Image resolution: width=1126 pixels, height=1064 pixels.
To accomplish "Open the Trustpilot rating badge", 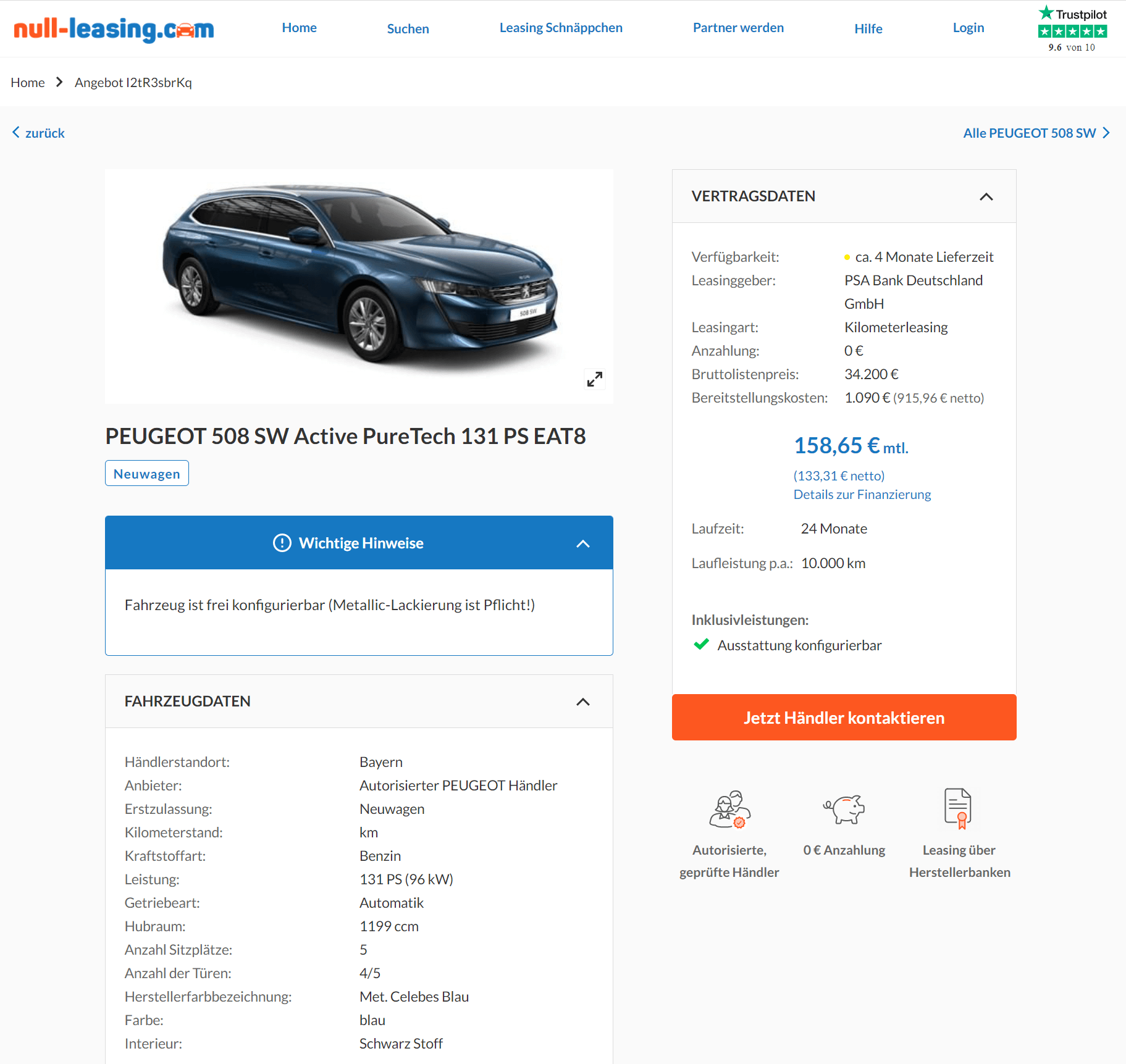I will [1072, 29].
